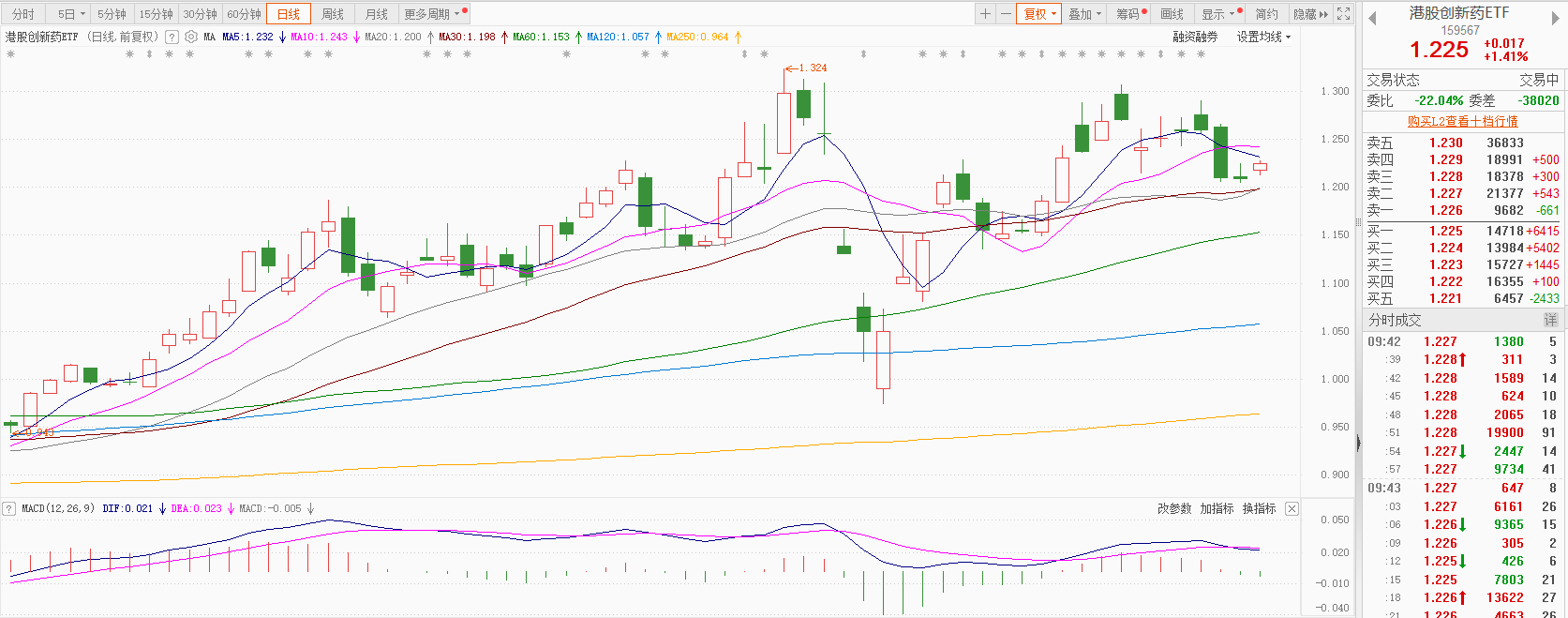Open MACD indicator help question icon
The height and width of the screenshot is (618, 1568).
(9, 508)
